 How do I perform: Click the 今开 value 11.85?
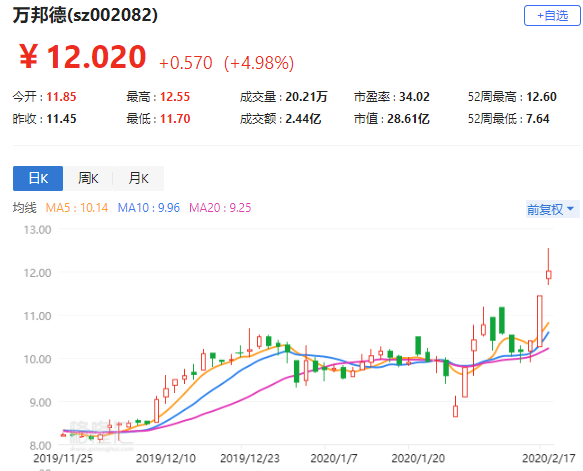(61, 97)
